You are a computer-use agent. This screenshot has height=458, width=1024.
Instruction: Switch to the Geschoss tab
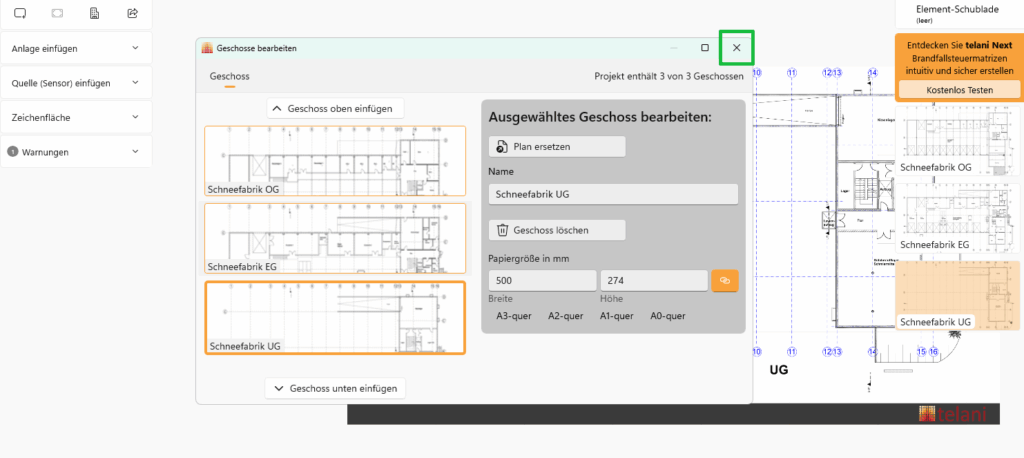[229, 76]
